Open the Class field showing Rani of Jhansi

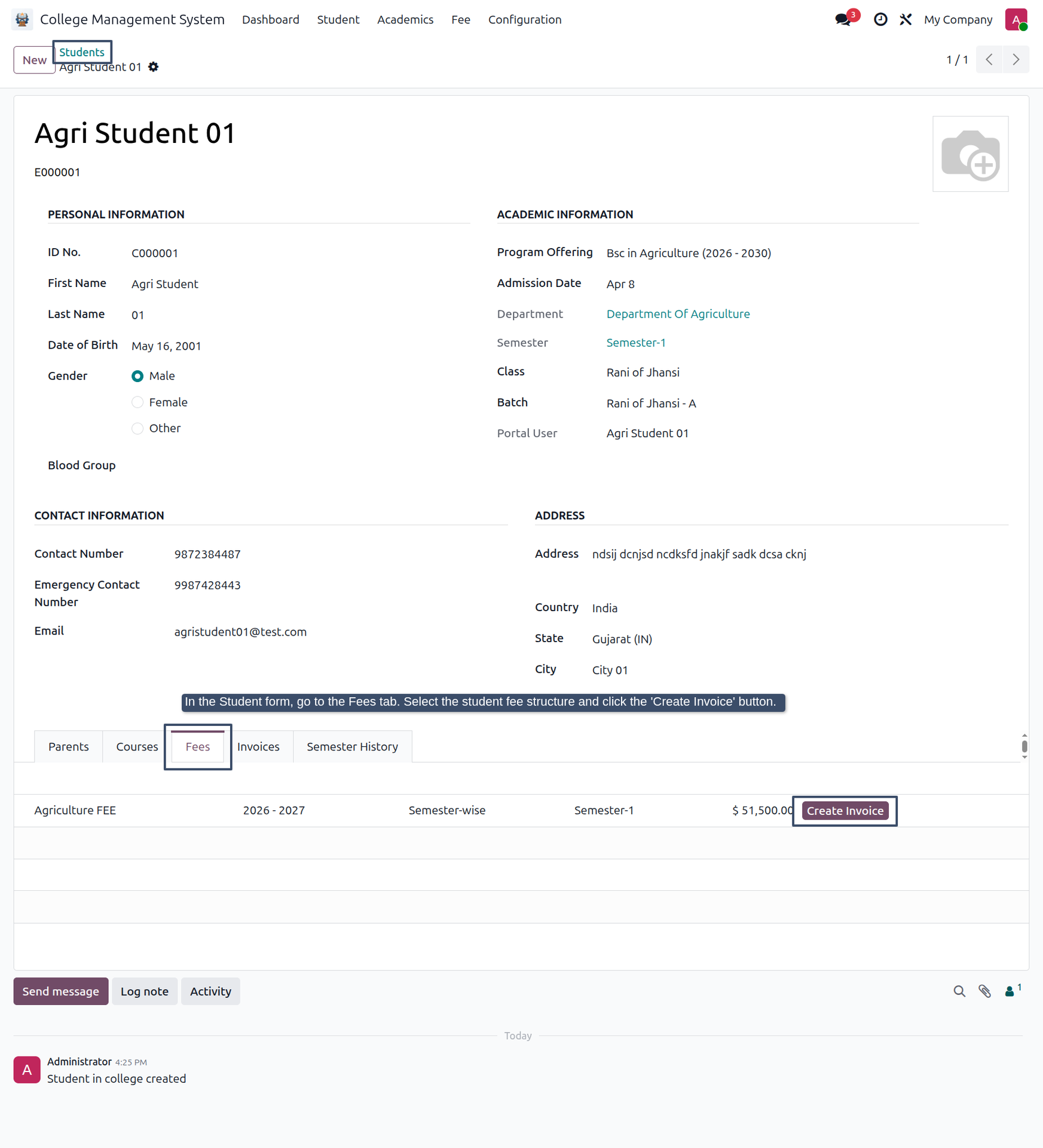click(762, 373)
